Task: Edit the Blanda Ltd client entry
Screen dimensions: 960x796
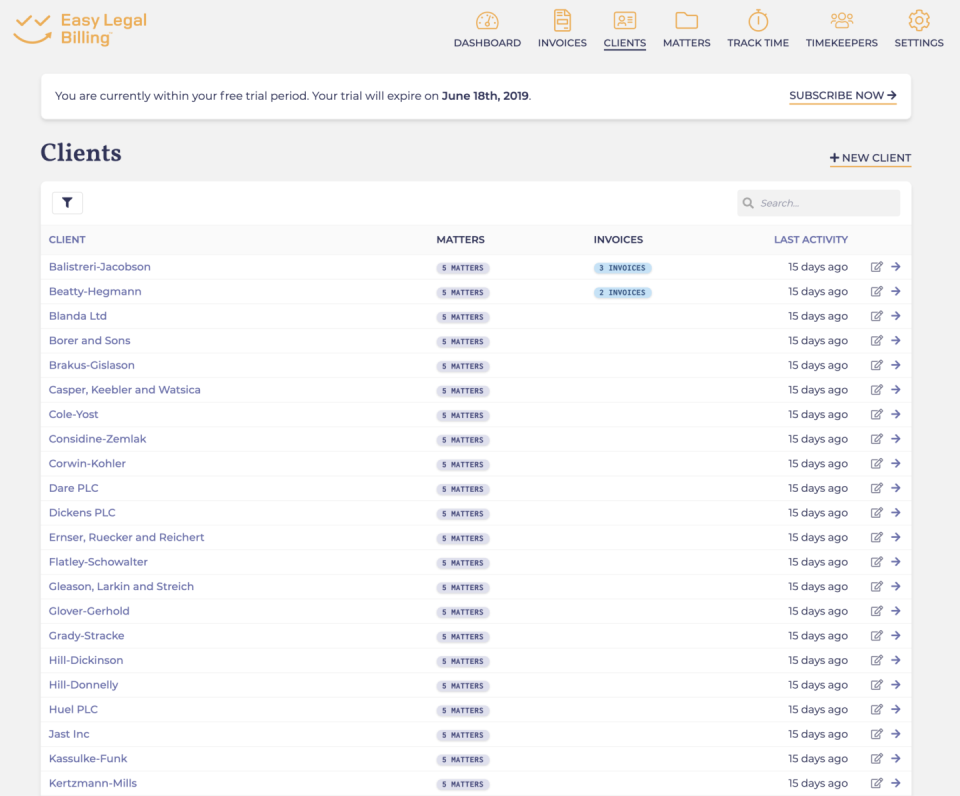Action: (878, 316)
